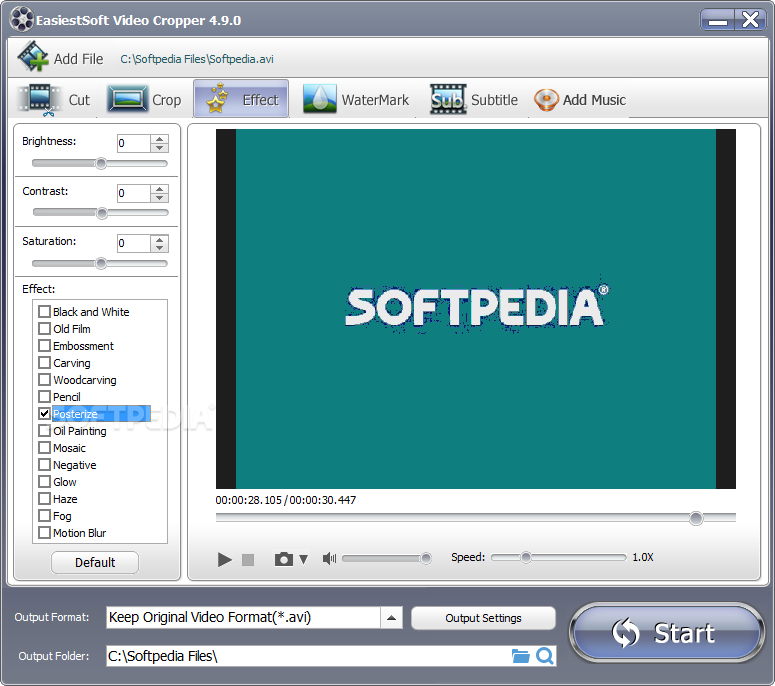Enable the Mosaic effect

click(44, 448)
